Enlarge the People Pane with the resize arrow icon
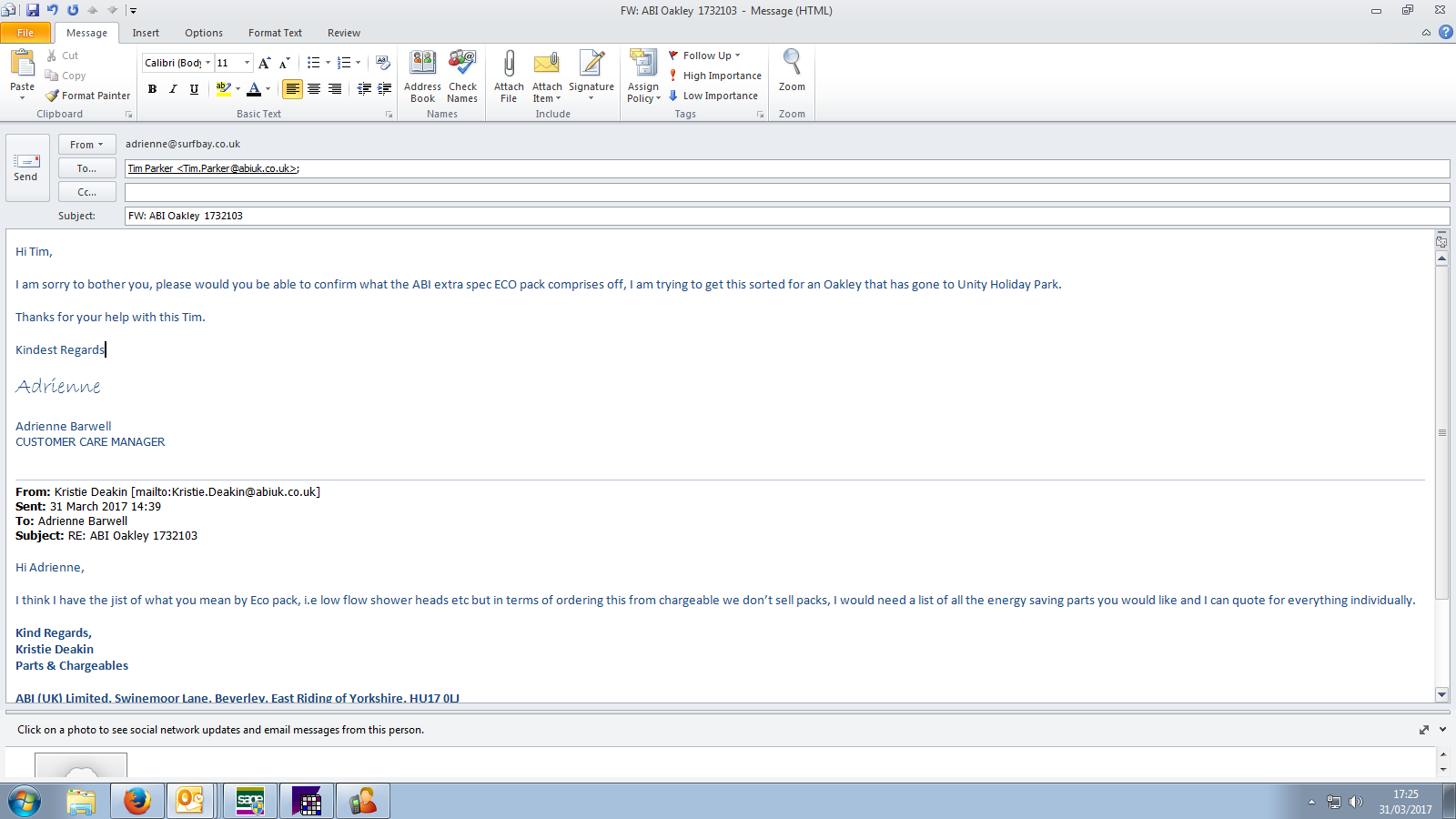The image size is (1456, 819). 1424,730
